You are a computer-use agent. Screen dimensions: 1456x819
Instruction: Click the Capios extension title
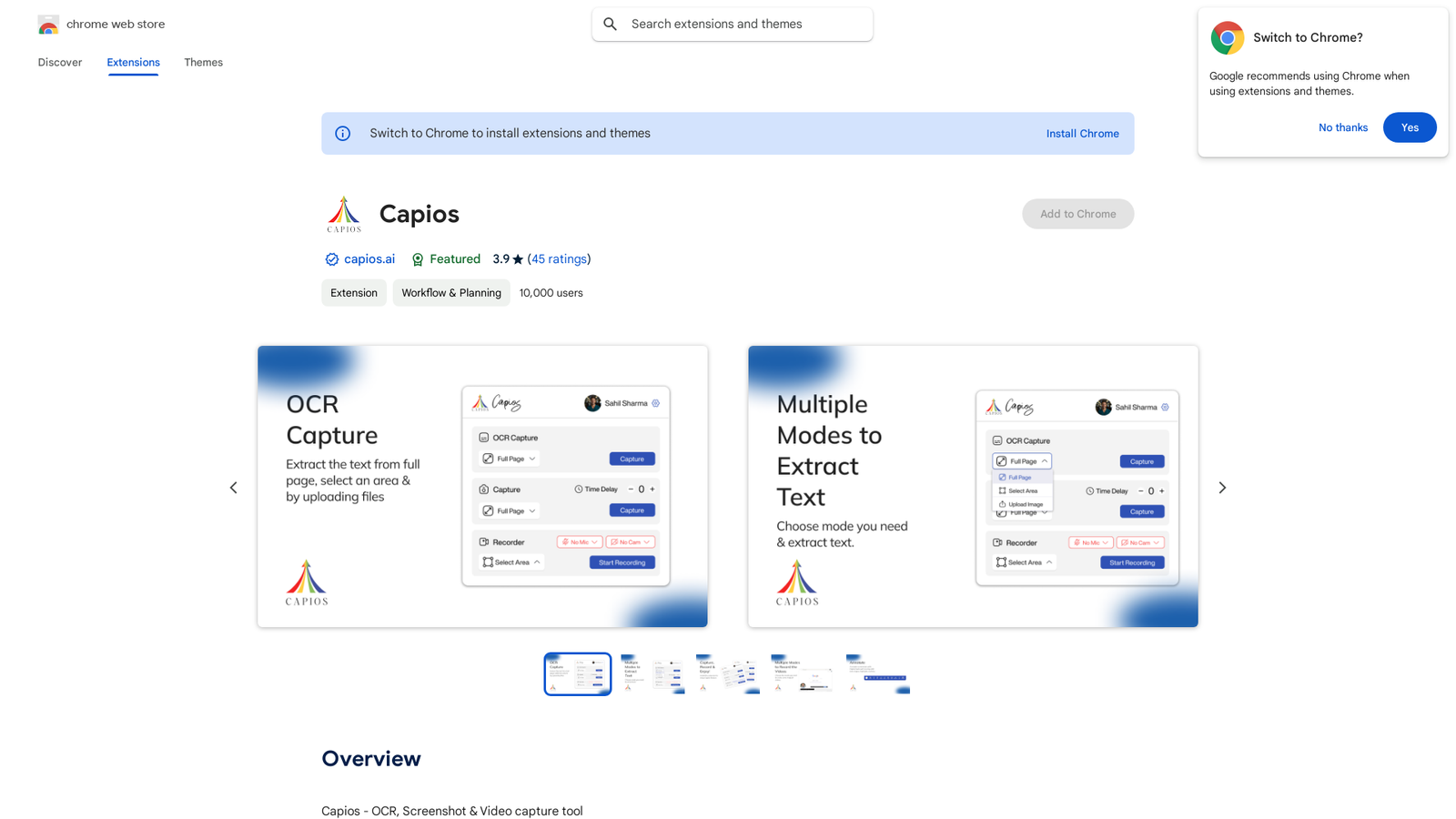[x=420, y=214]
